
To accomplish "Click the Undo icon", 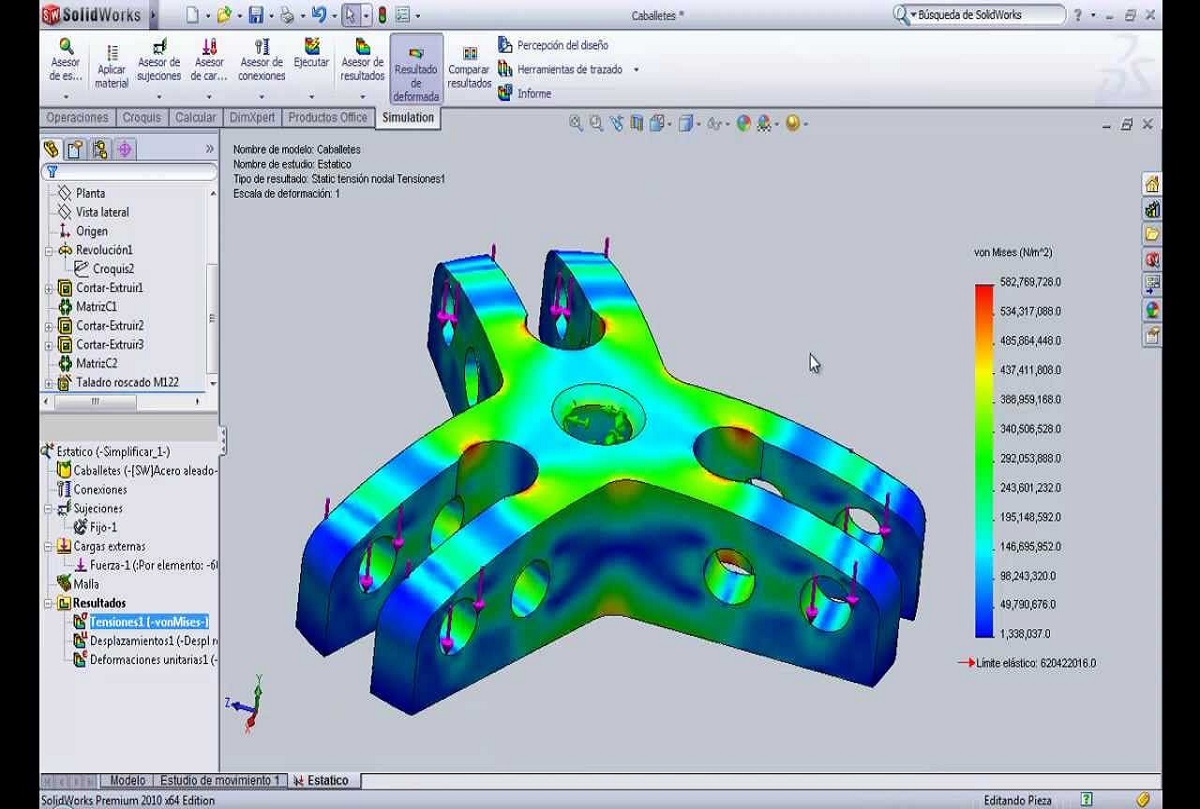I will pos(318,15).
